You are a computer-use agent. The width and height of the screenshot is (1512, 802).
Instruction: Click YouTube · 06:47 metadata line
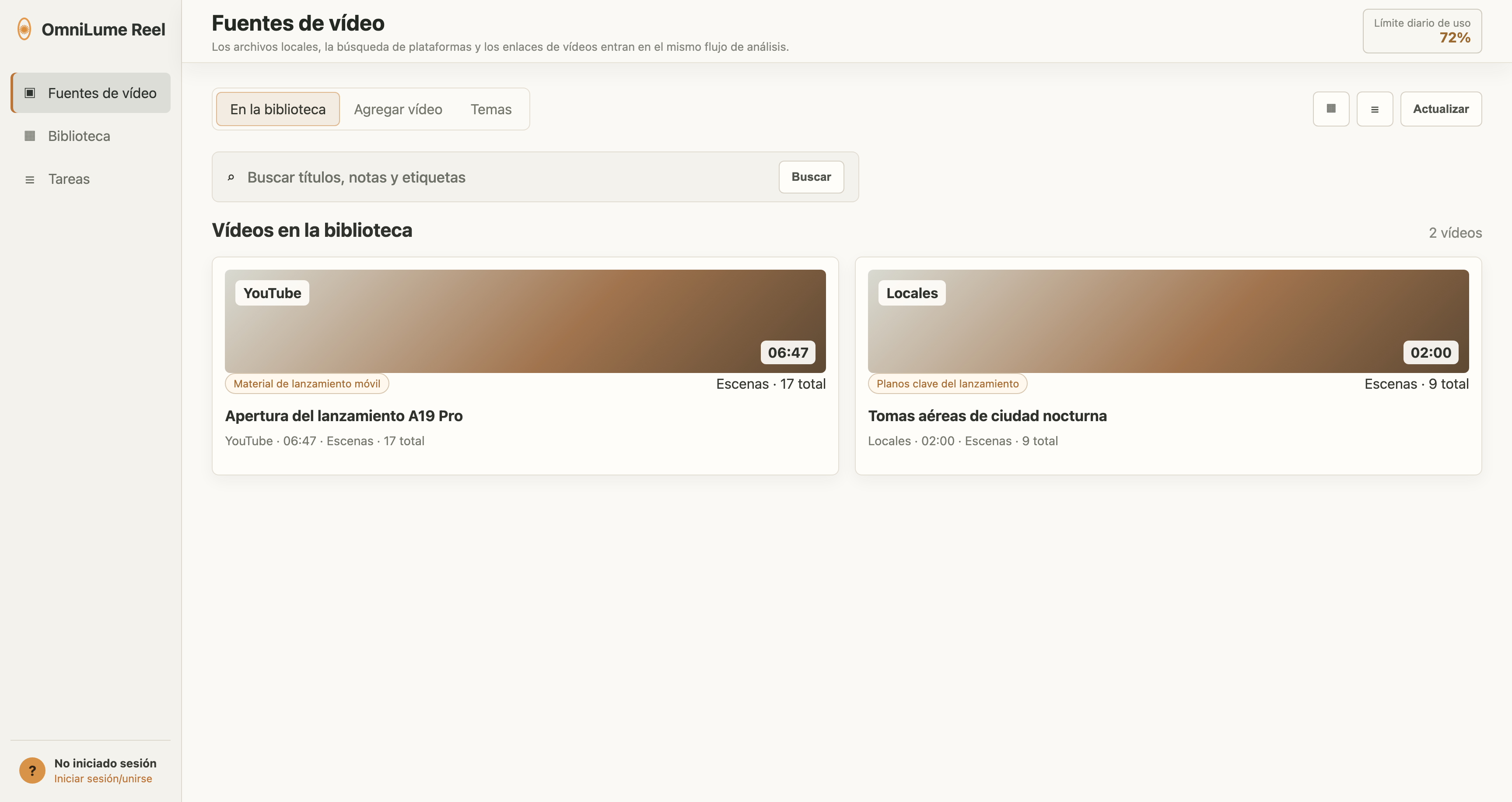point(325,441)
